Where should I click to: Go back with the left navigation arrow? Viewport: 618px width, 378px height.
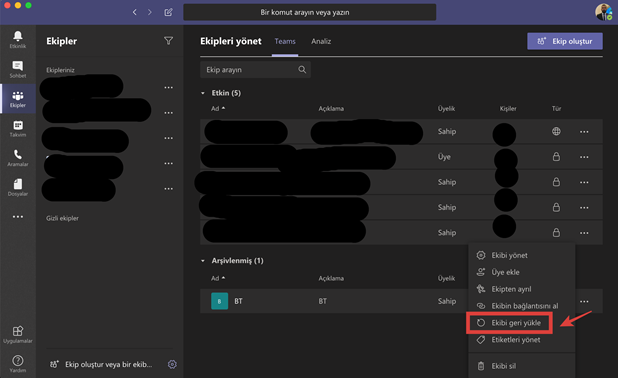coord(135,12)
